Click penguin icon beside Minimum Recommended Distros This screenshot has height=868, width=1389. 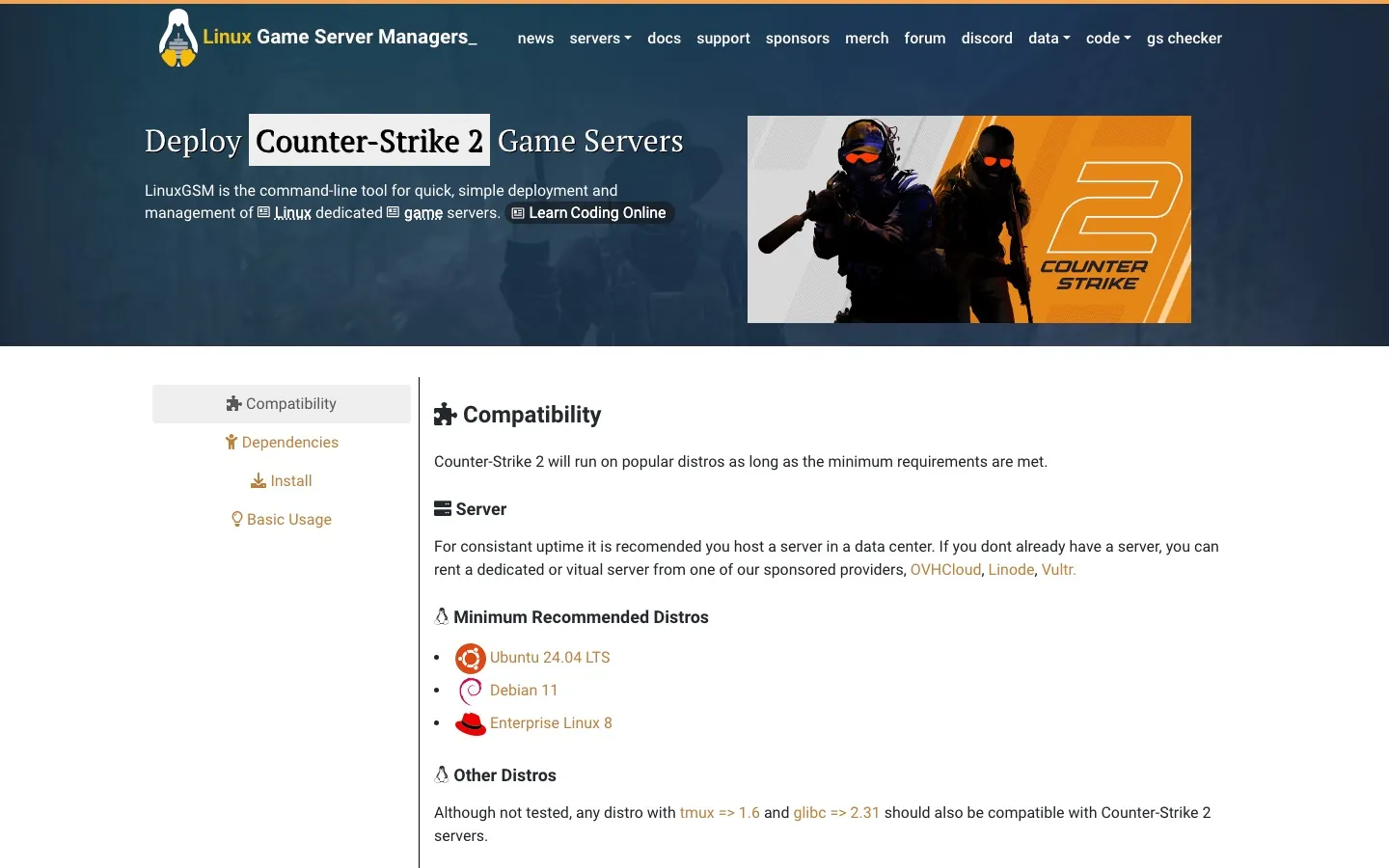[x=442, y=616]
